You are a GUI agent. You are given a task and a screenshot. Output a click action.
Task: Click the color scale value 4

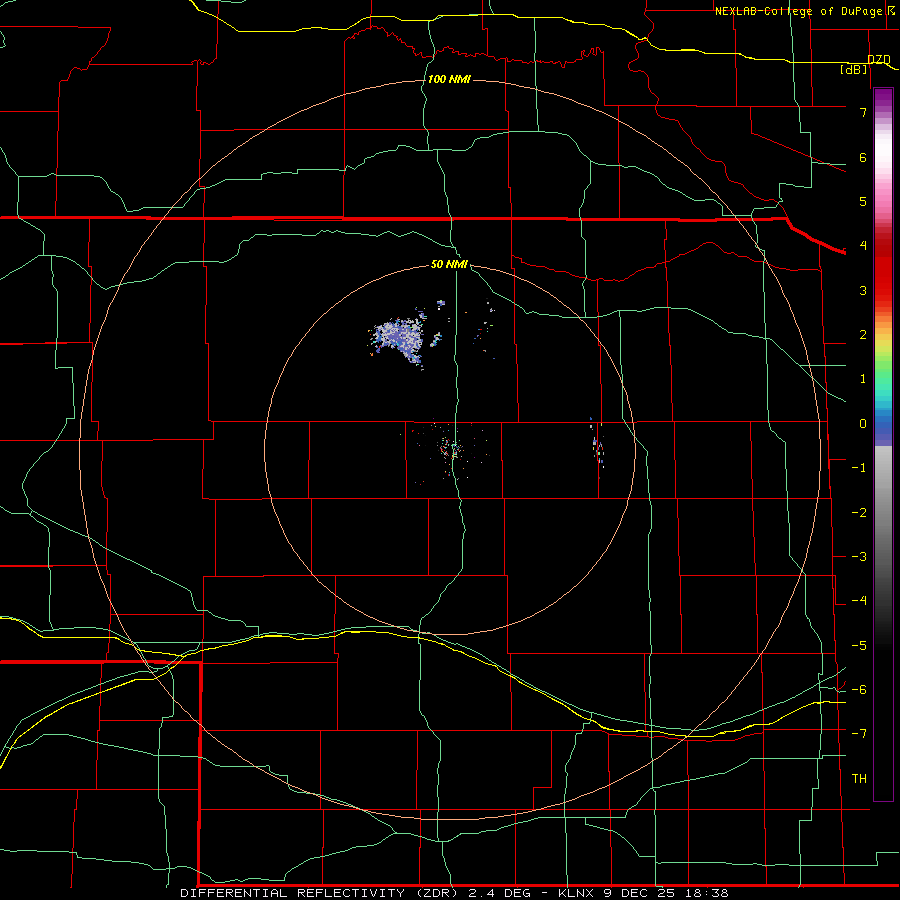863,246
